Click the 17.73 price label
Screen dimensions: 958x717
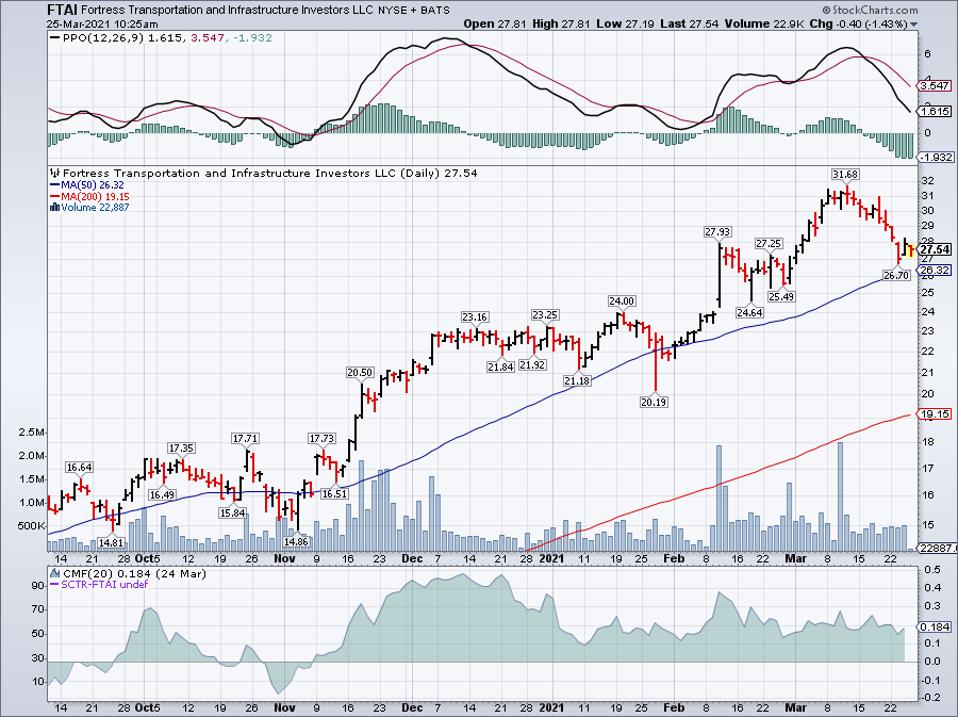point(321,439)
